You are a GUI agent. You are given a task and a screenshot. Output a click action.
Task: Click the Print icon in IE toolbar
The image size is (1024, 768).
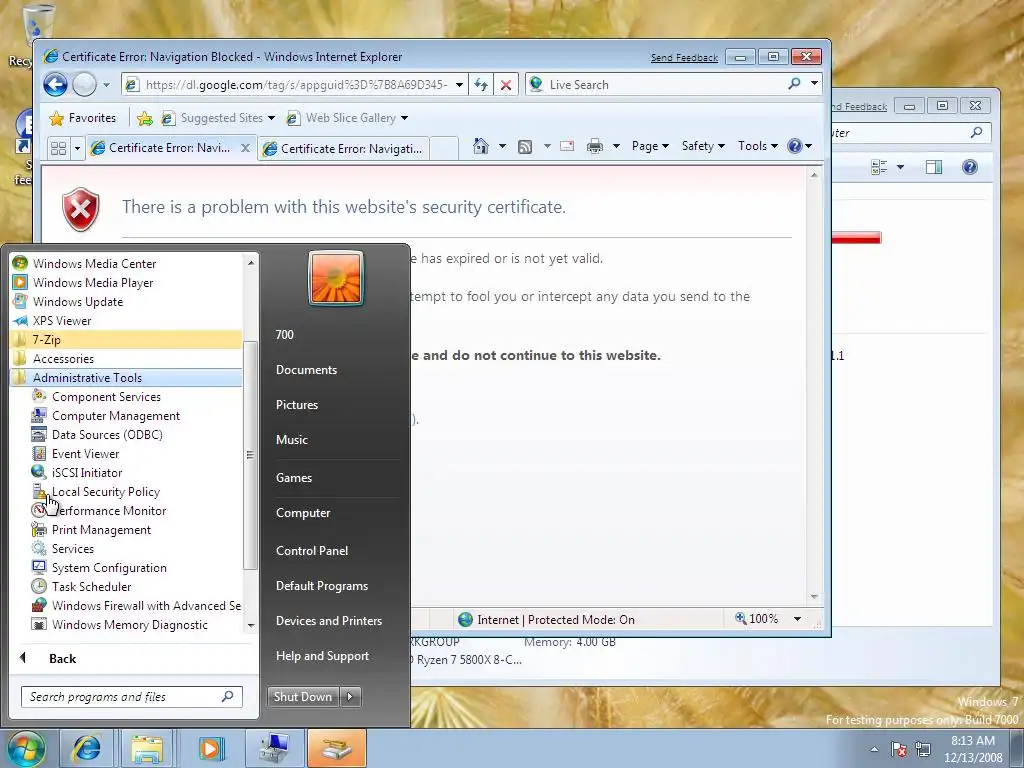[x=594, y=146]
